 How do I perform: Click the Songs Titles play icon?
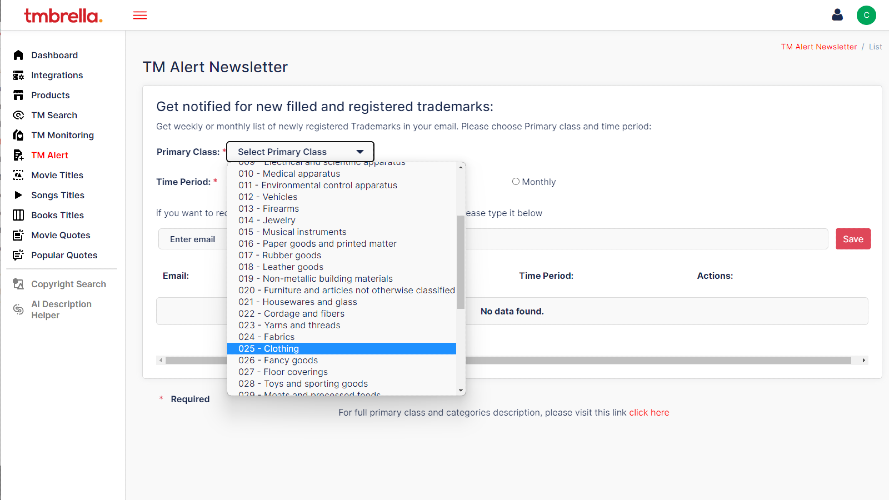(18, 195)
